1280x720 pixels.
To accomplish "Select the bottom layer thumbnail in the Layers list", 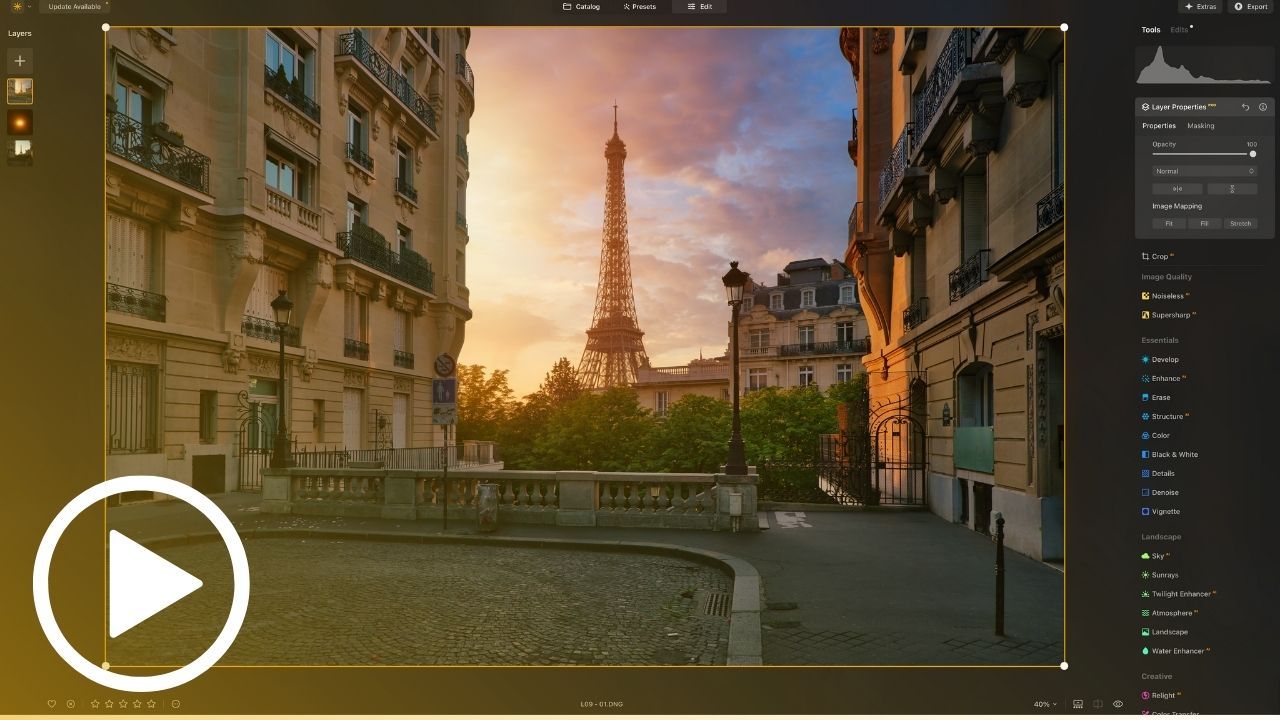I will 20,152.
